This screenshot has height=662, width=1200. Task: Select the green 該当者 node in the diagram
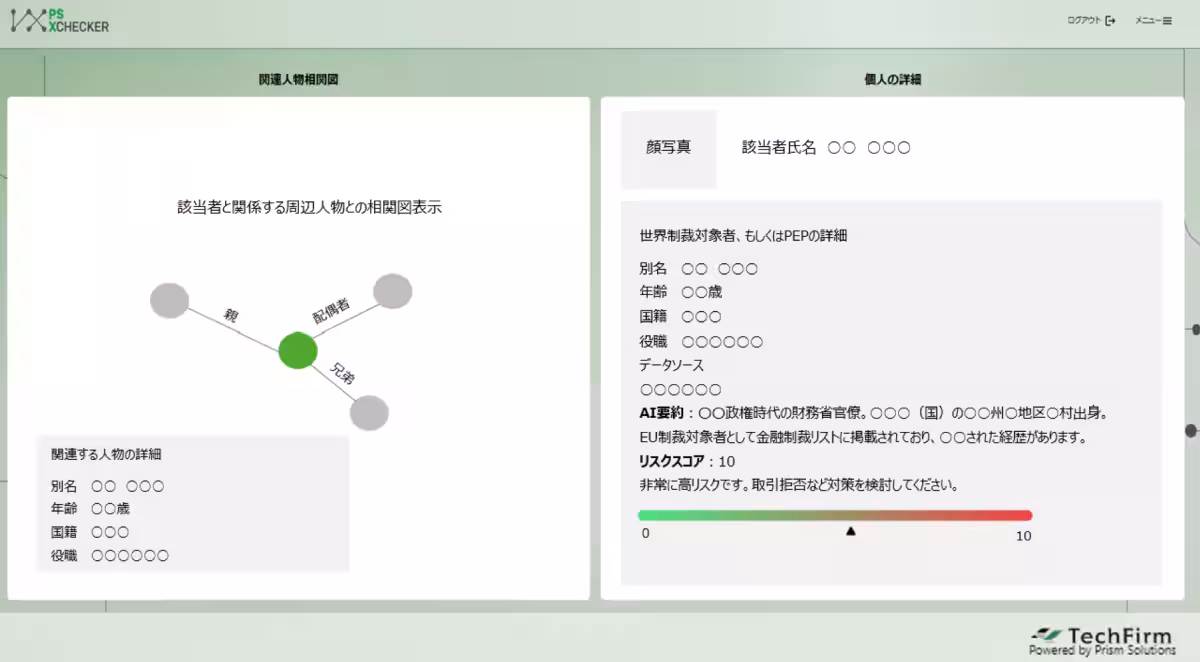[297, 352]
